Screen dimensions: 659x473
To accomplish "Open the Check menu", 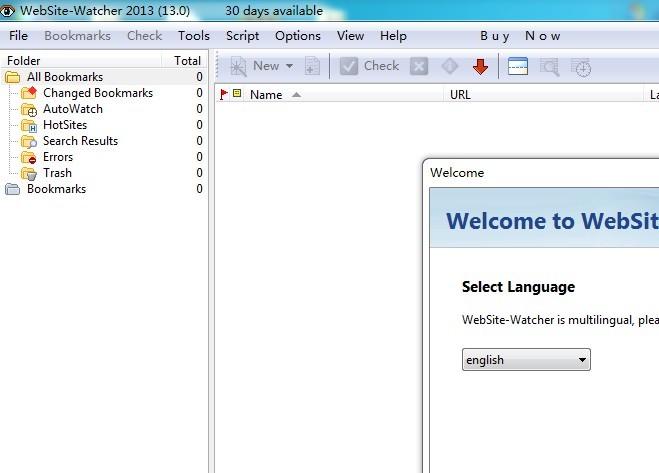I will coord(145,36).
